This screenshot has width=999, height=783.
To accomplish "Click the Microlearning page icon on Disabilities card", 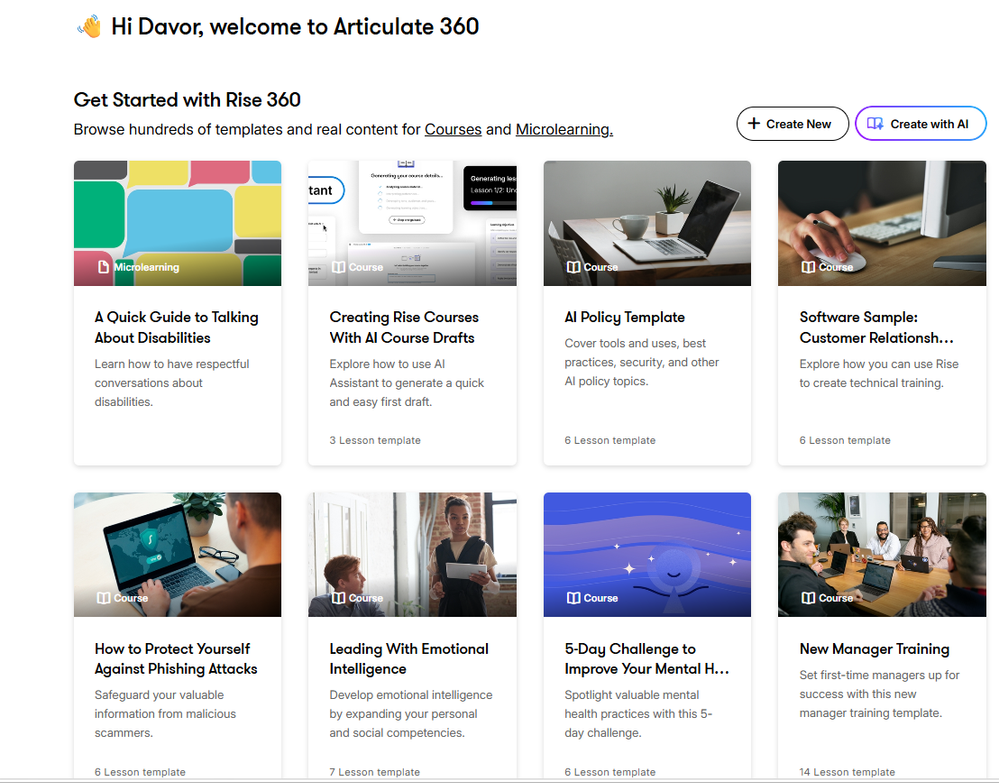I will click(103, 267).
